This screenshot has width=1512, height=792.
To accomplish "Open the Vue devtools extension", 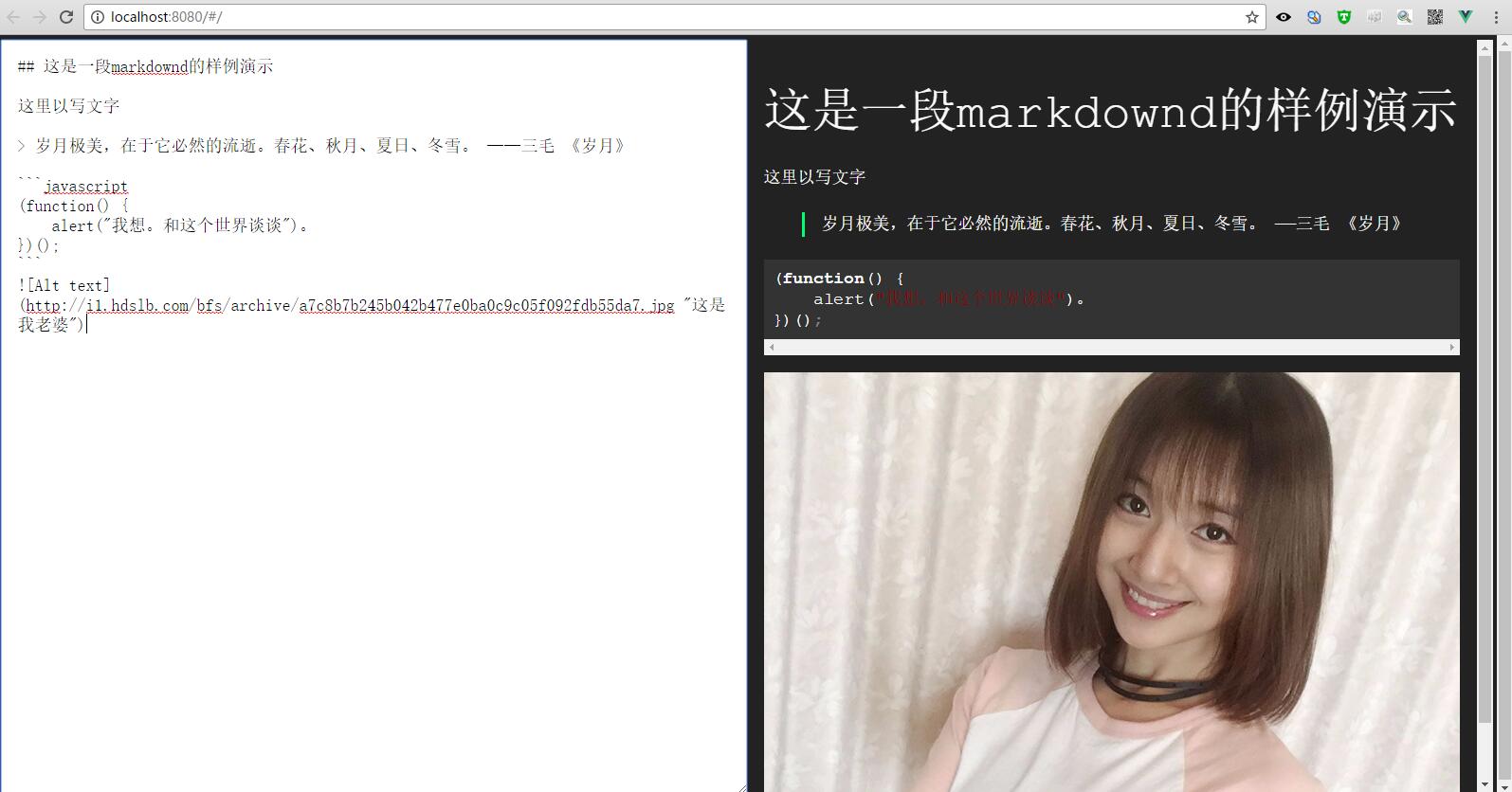I will 1466,17.
